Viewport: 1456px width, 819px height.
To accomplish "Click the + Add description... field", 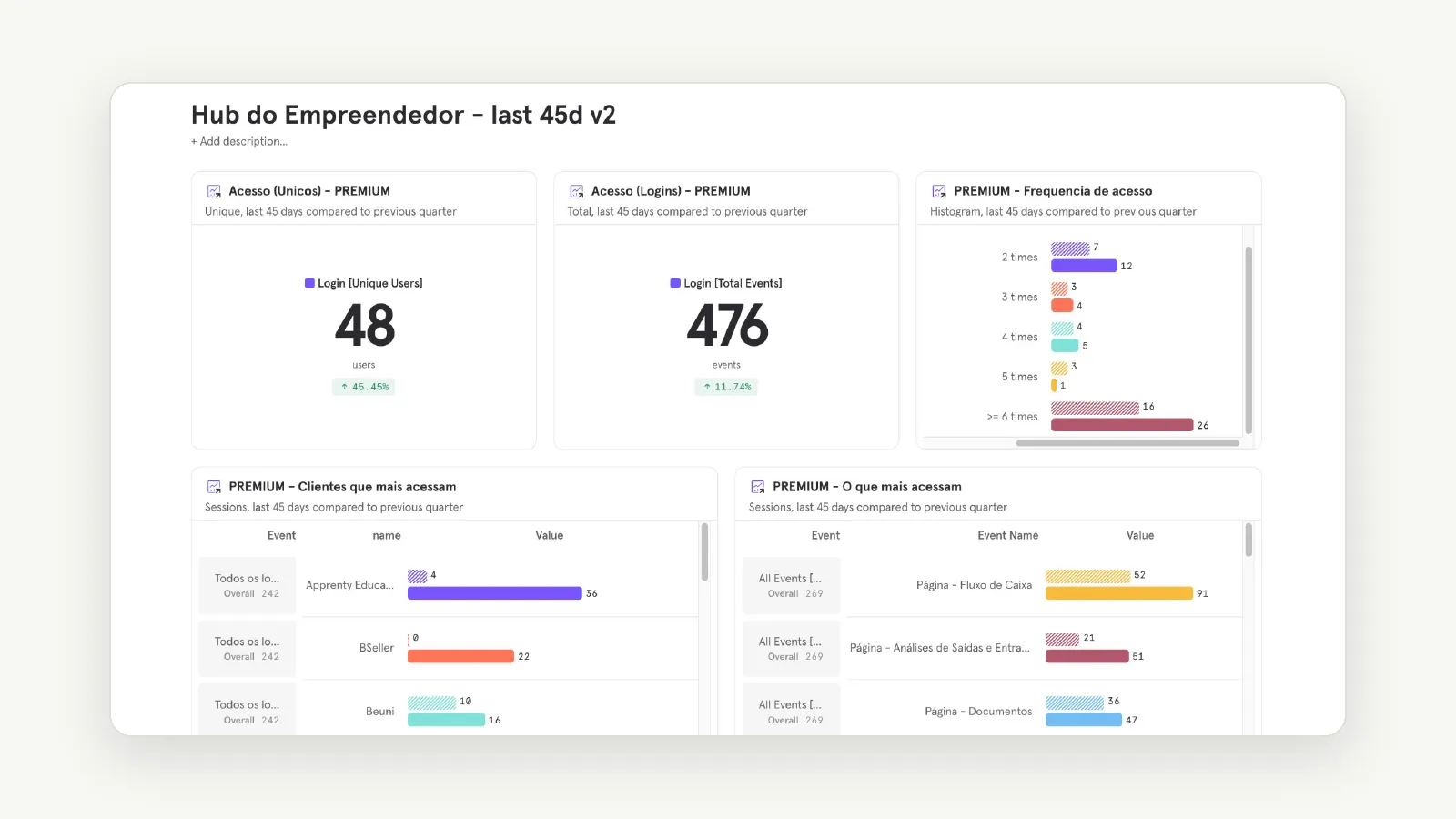I will 239,141.
